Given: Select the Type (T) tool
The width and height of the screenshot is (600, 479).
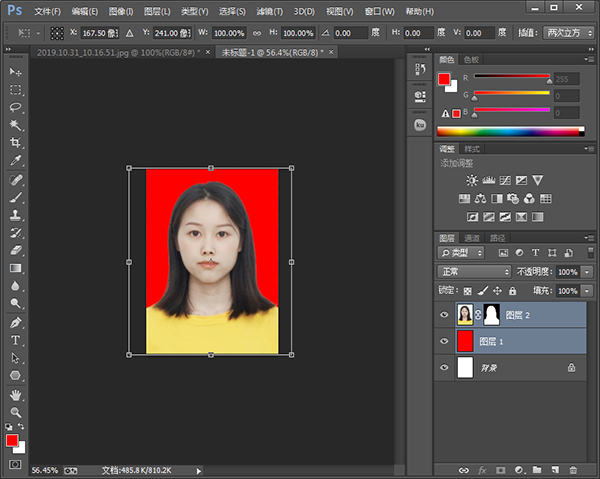Looking at the screenshot, I should (x=16, y=340).
